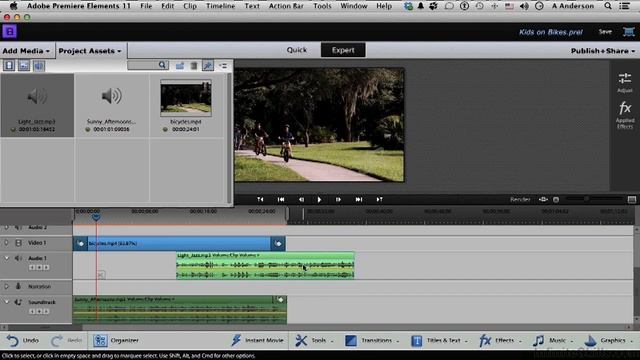Image resolution: width=640 pixels, height=360 pixels.
Task: Launch Instant Movie
Action: coord(257,340)
